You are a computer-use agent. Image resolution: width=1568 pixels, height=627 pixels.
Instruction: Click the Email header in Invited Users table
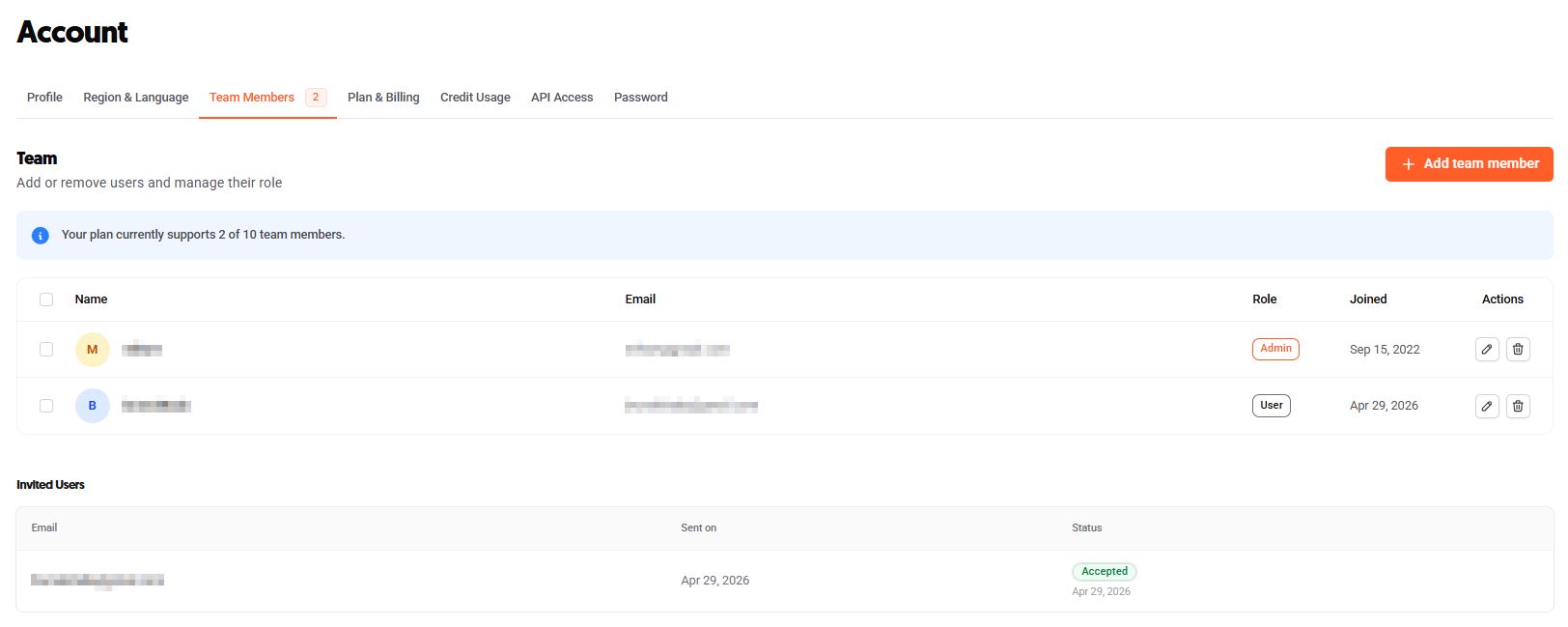[x=44, y=528]
